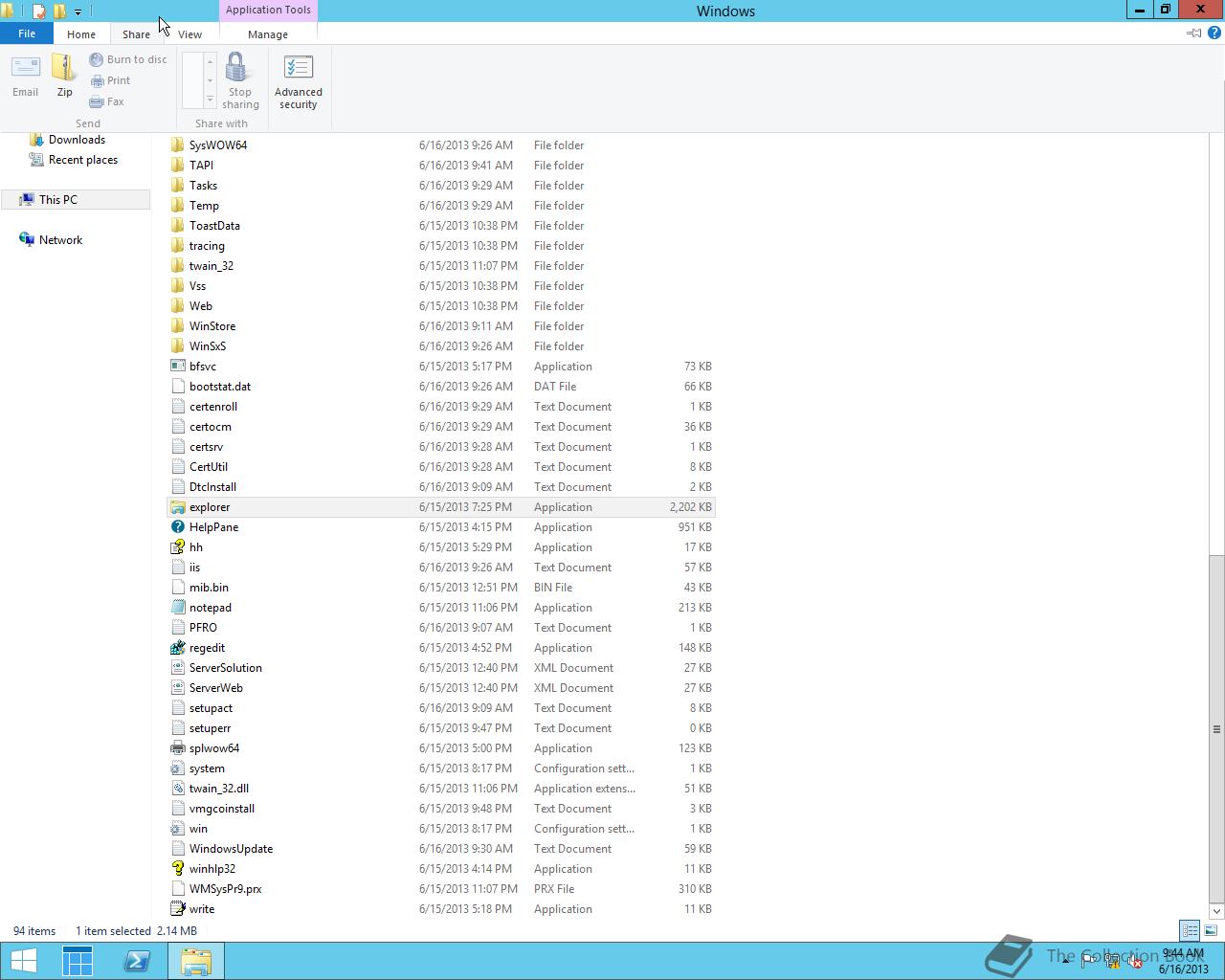Select the ServerWeb XML document
Viewport: 1225px width, 980px height.
[x=441, y=688]
